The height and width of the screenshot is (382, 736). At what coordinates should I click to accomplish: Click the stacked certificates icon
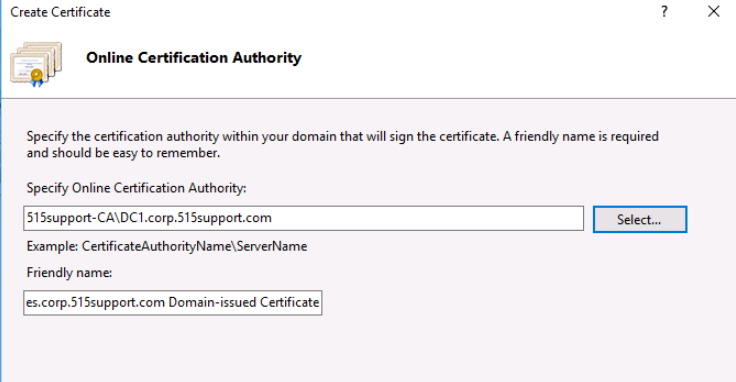(x=36, y=64)
